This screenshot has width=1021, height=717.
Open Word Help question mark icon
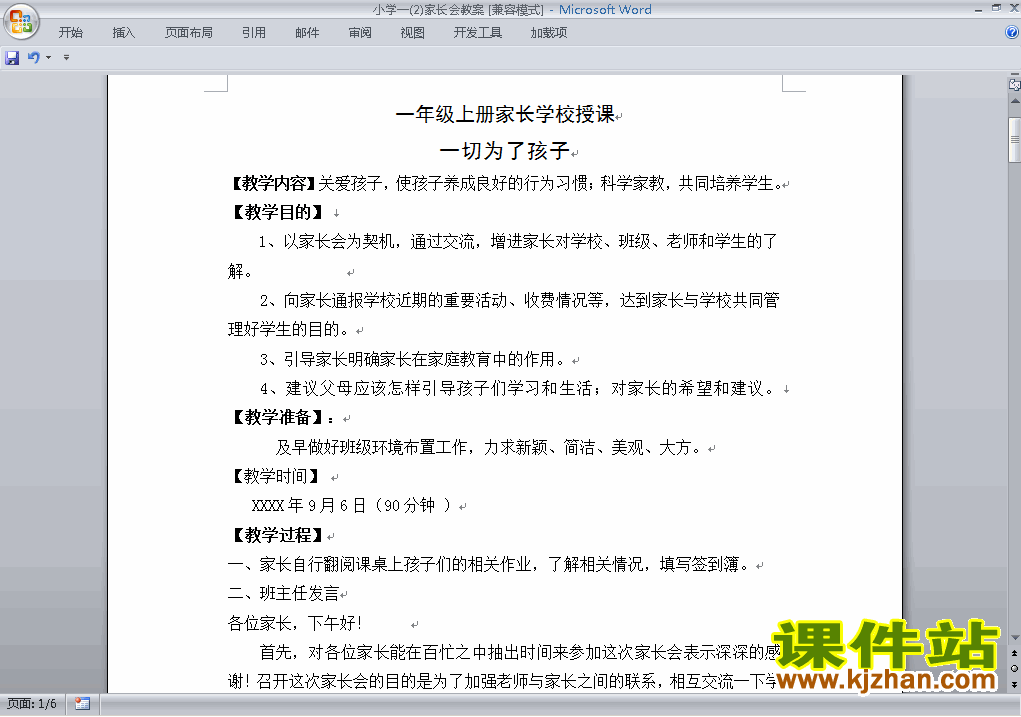tap(1012, 33)
